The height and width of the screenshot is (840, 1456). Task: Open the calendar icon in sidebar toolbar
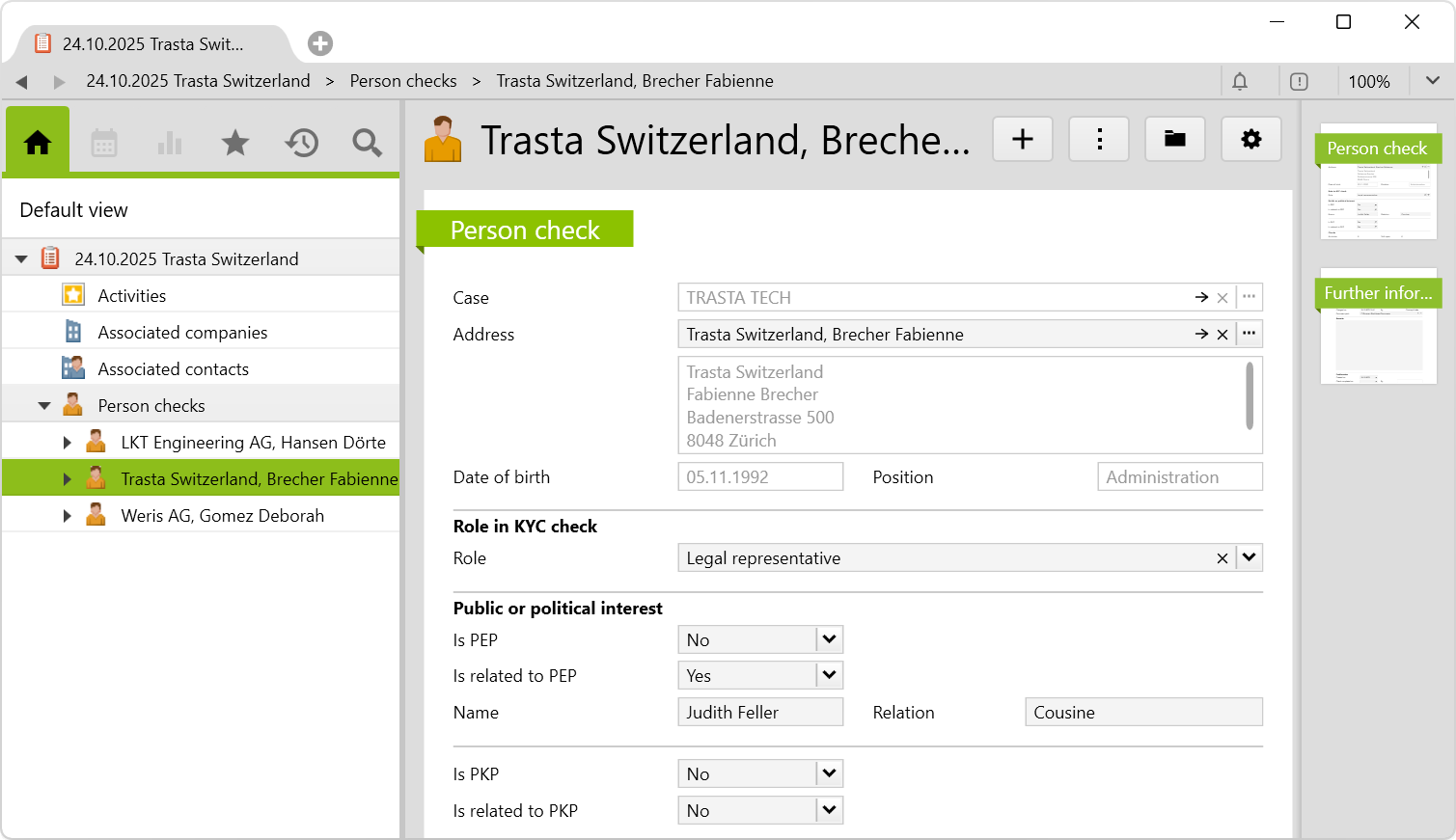click(104, 144)
